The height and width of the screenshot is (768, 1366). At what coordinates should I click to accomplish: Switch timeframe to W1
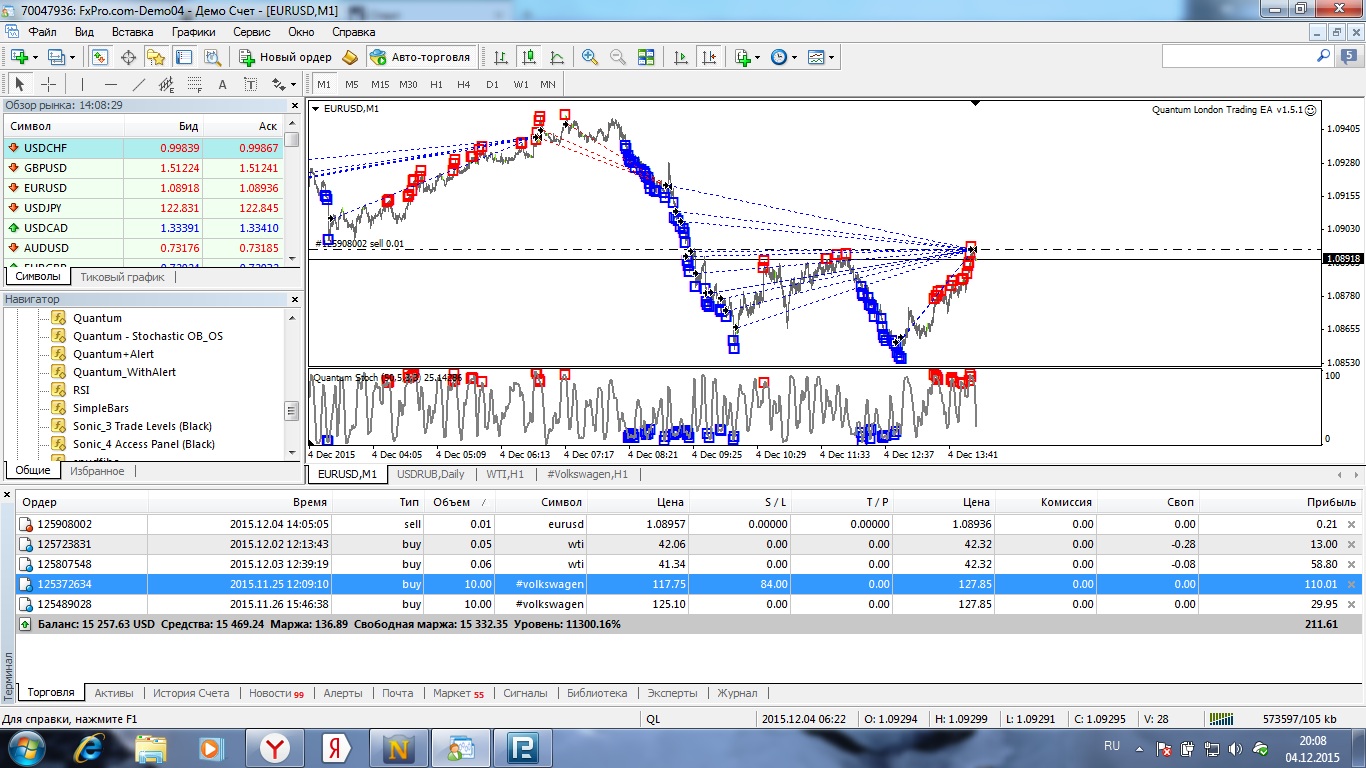point(521,84)
